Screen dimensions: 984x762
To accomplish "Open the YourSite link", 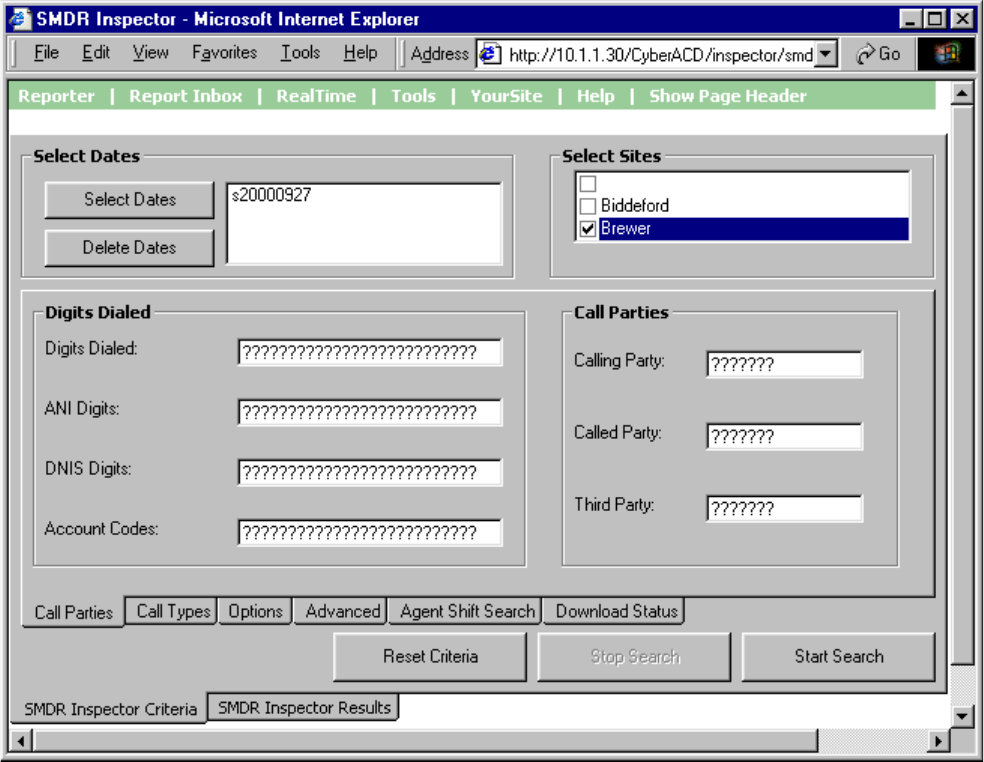I will [506, 96].
